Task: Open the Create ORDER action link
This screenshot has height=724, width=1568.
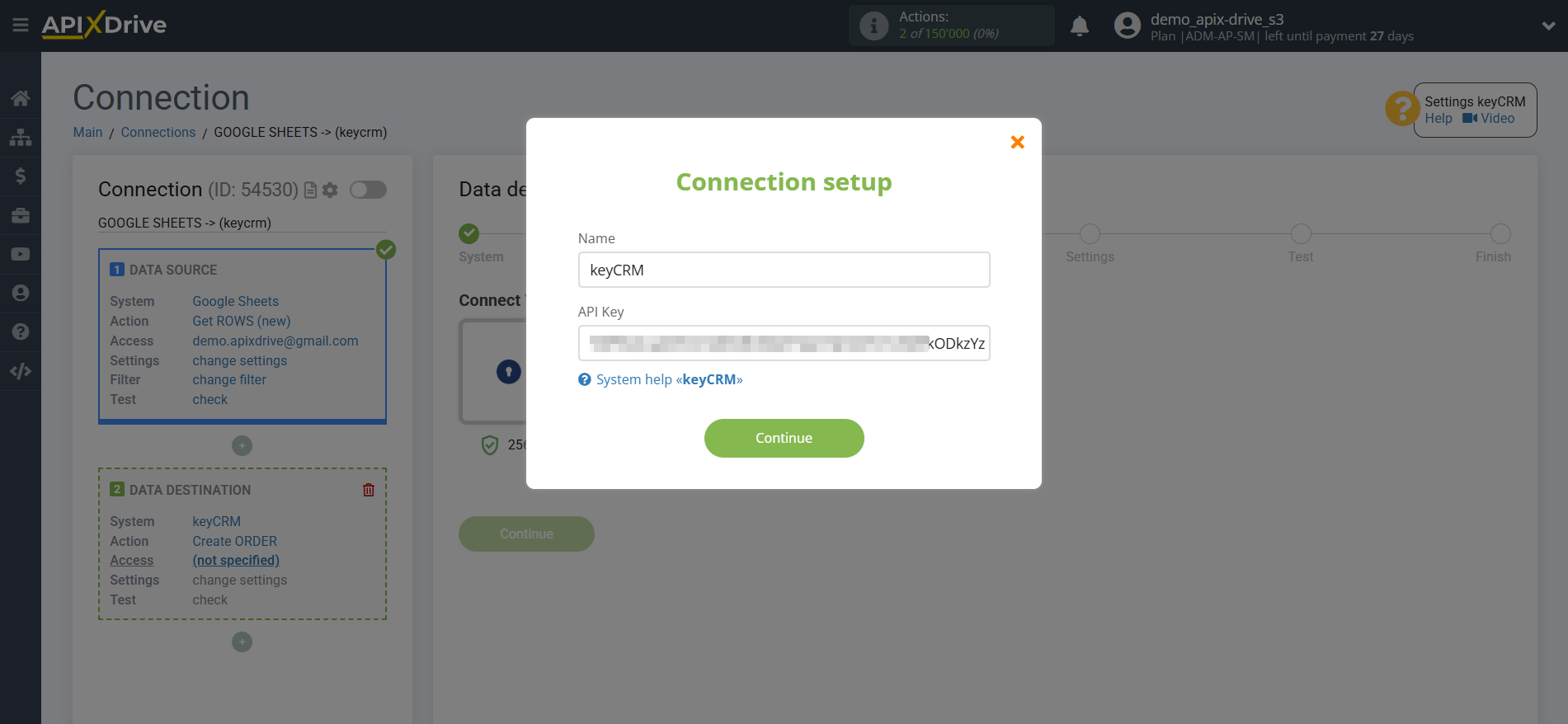Action: tap(235, 541)
